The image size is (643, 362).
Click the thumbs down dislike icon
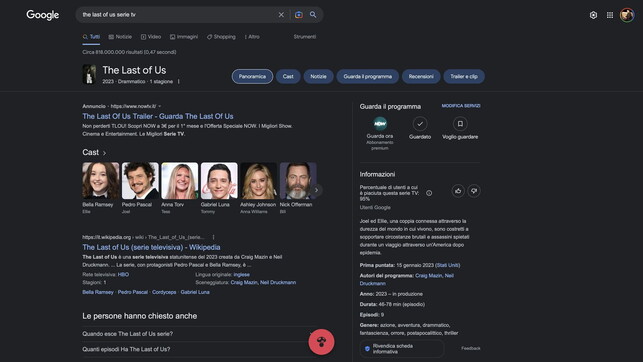pos(474,191)
